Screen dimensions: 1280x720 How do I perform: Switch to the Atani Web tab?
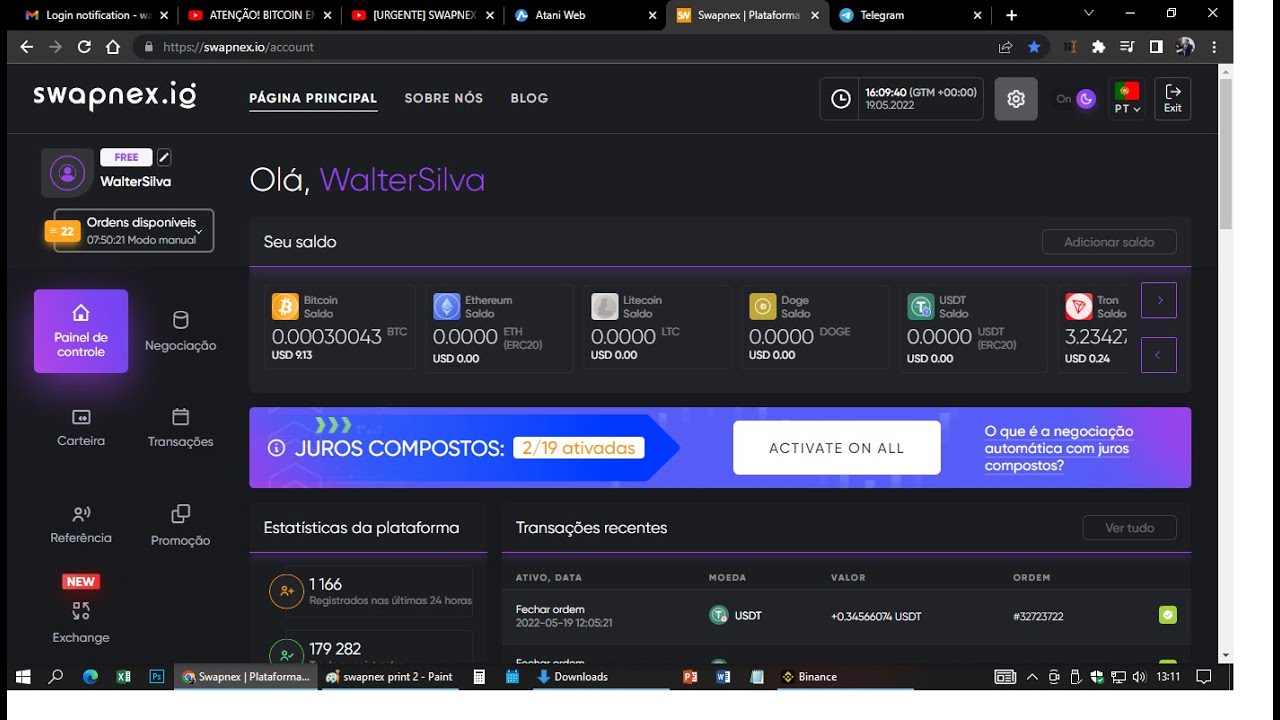(x=585, y=15)
